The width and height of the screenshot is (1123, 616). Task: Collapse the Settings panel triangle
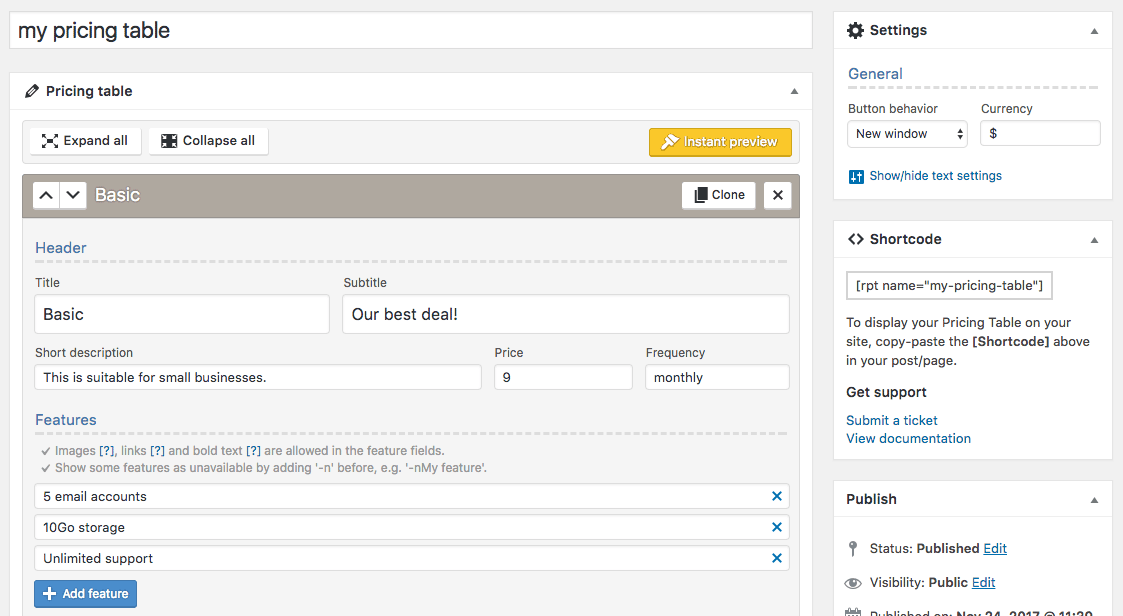tap(1094, 31)
